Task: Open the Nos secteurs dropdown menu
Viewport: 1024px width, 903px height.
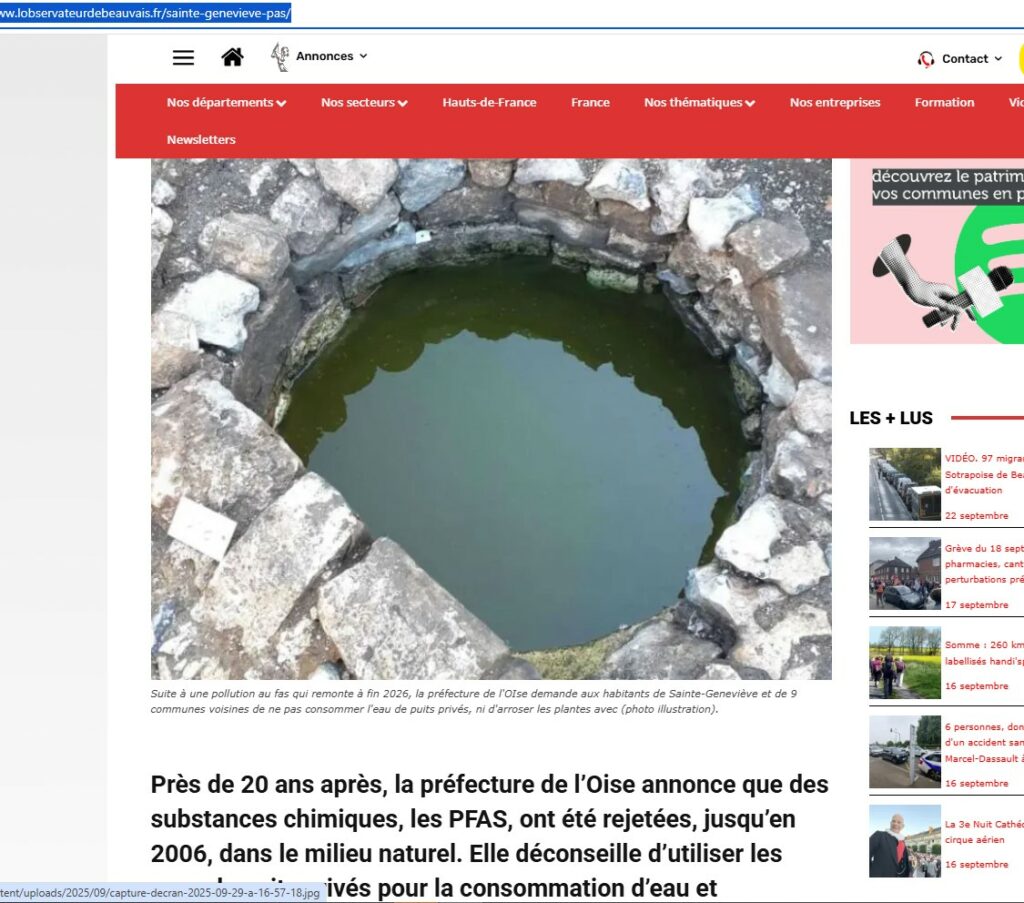Action: pos(364,103)
